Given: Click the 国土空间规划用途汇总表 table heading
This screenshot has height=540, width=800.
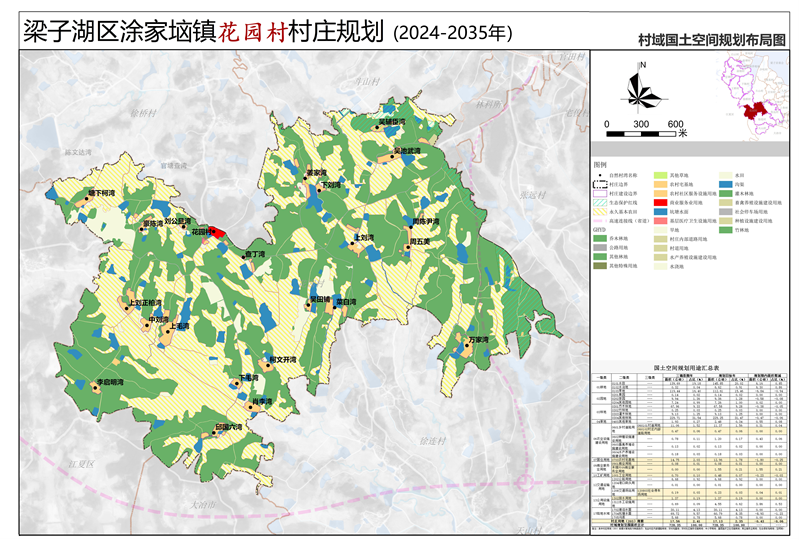Looking at the screenshot, I should pyautogui.click(x=685, y=368).
